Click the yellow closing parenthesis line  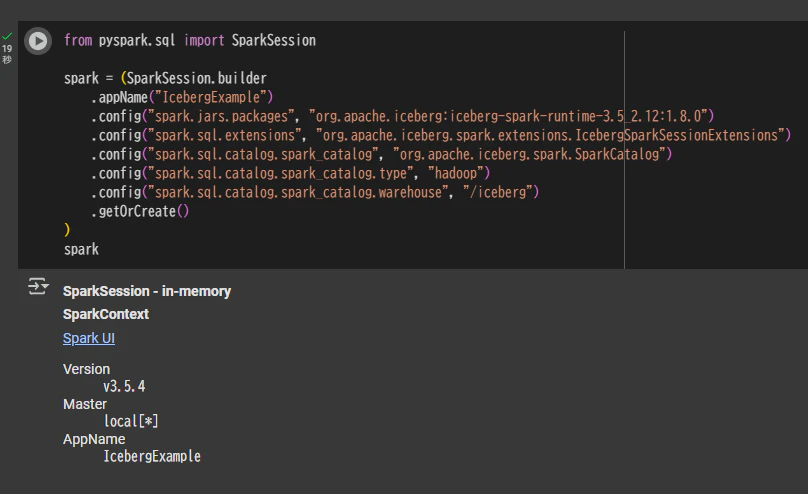[67, 230]
